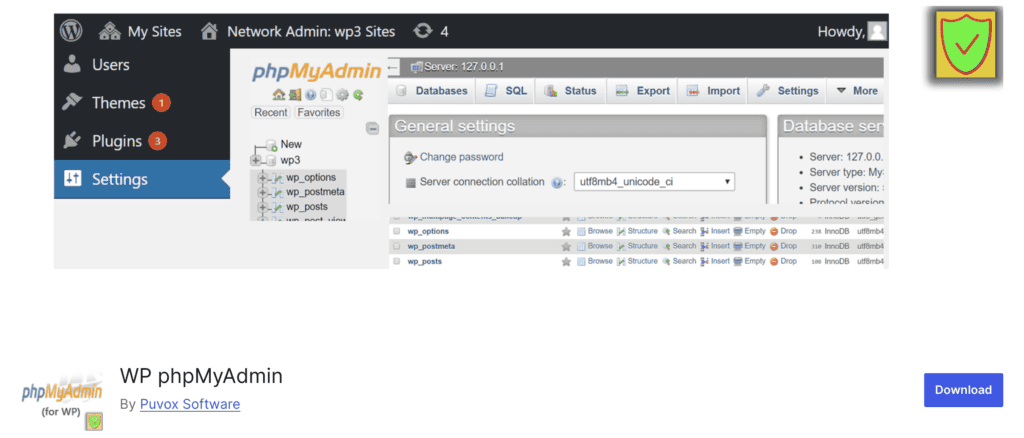Select wp3 database in the tree
1024x438 pixels.
tap(290, 160)
